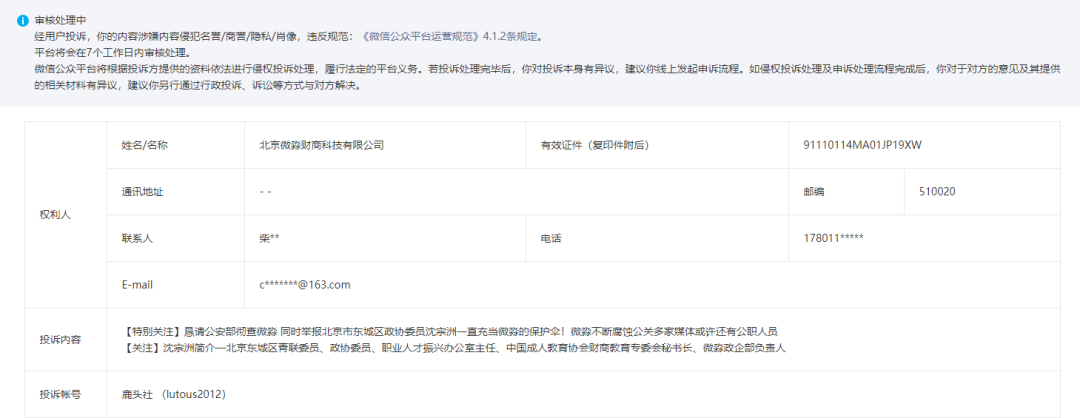This screenshot has height=418, width=1080.
Task: Click the 有效证件（复印件附后） label
Action: click(x=595, y=145)
